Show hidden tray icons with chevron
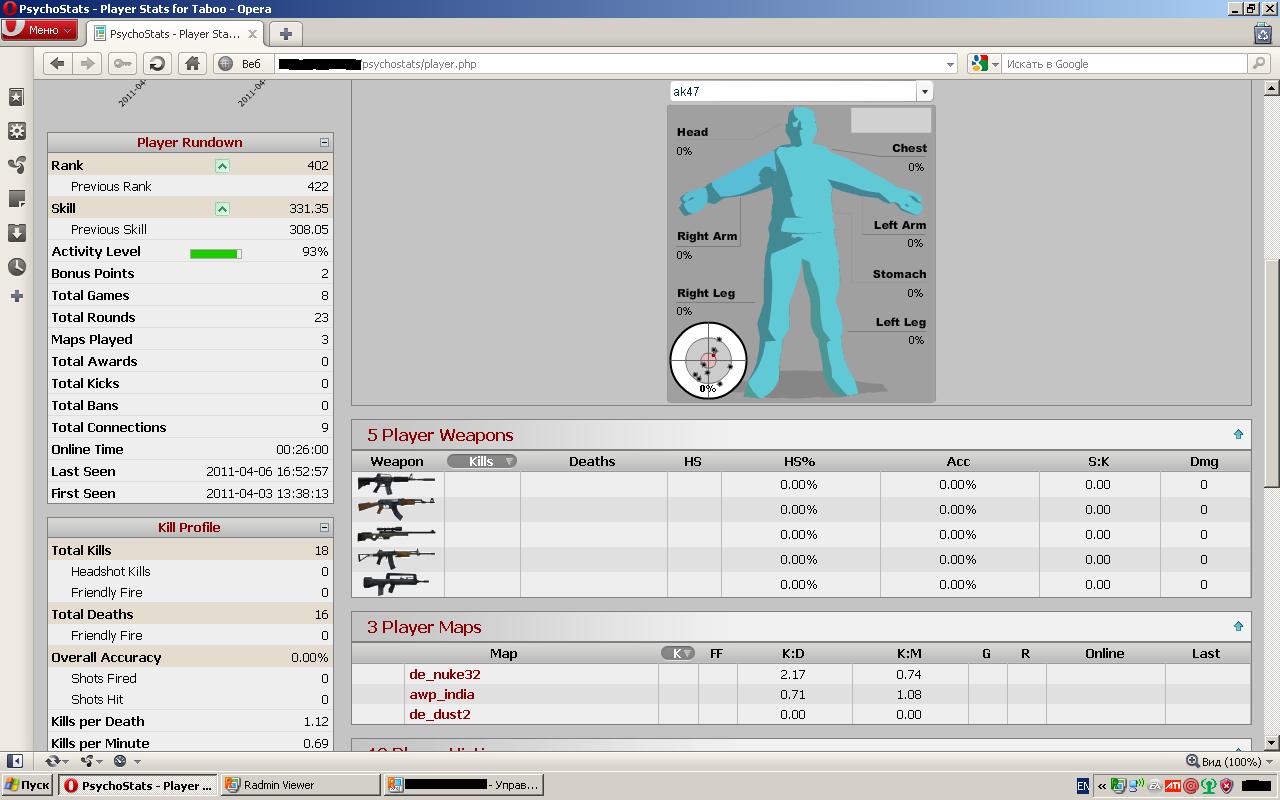 click(x=1102, y=786)
